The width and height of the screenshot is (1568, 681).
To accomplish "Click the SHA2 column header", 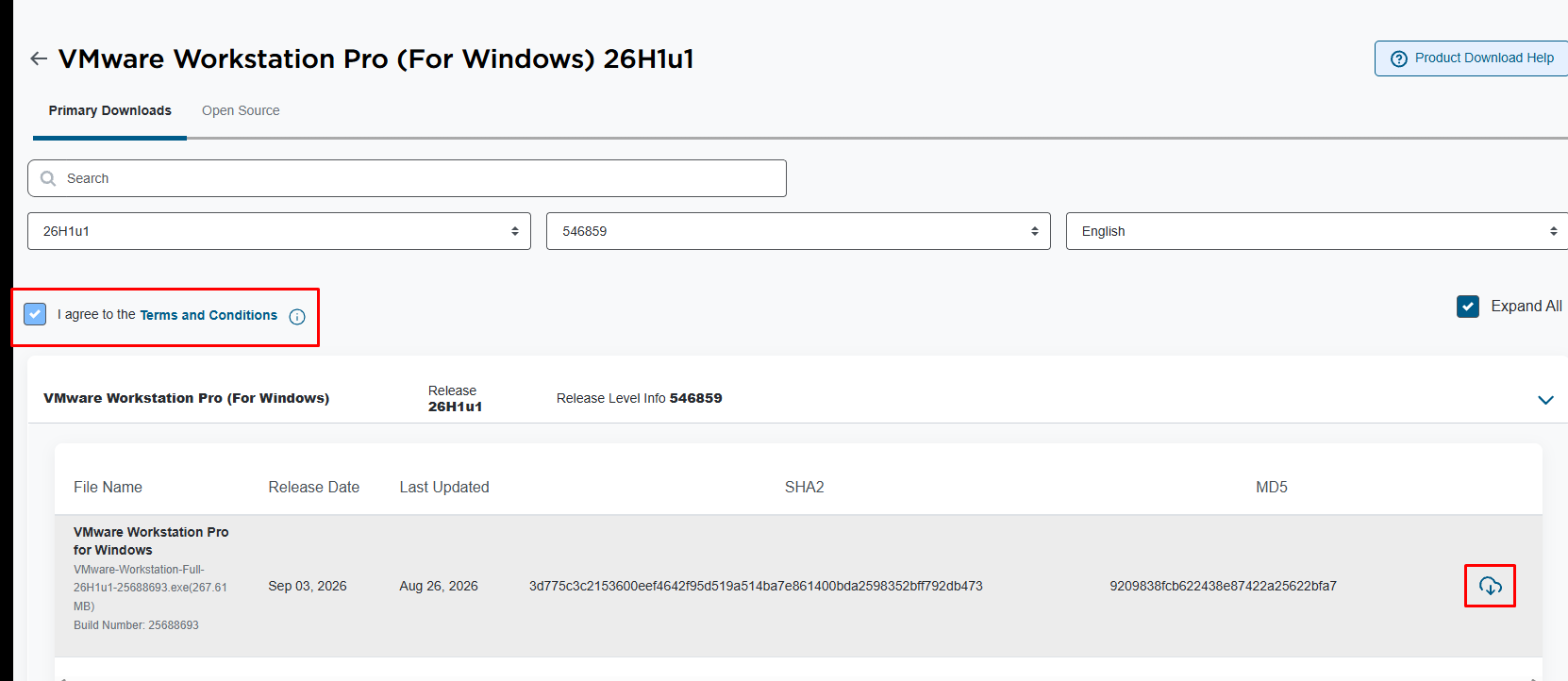I will tap(805, 488).
